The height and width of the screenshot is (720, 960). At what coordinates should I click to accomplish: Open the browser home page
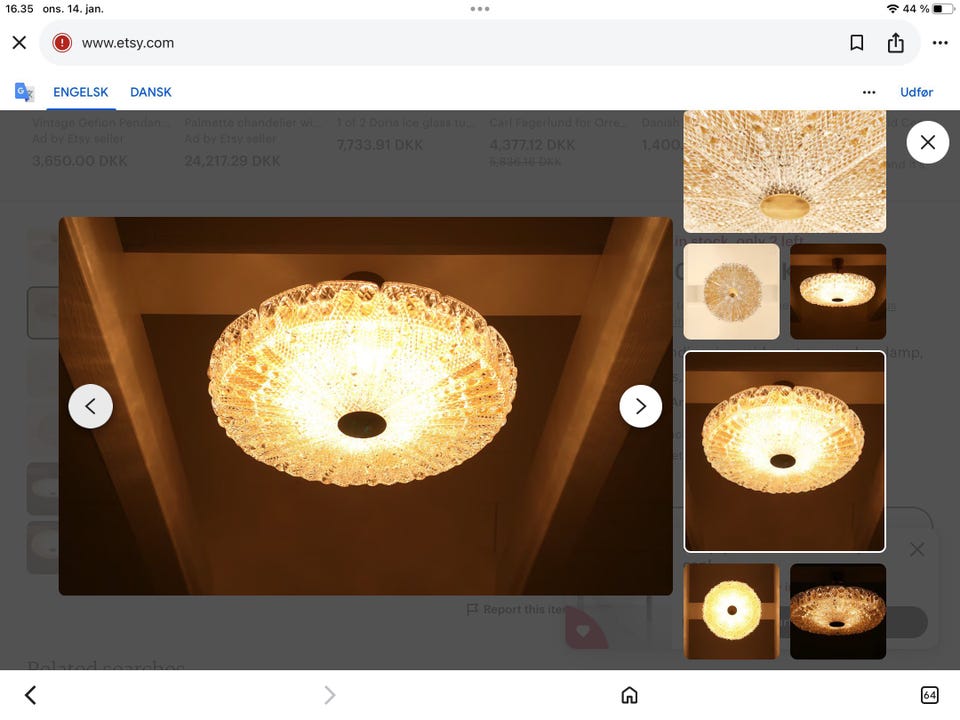pyautogui.click(x=629, y=695)
